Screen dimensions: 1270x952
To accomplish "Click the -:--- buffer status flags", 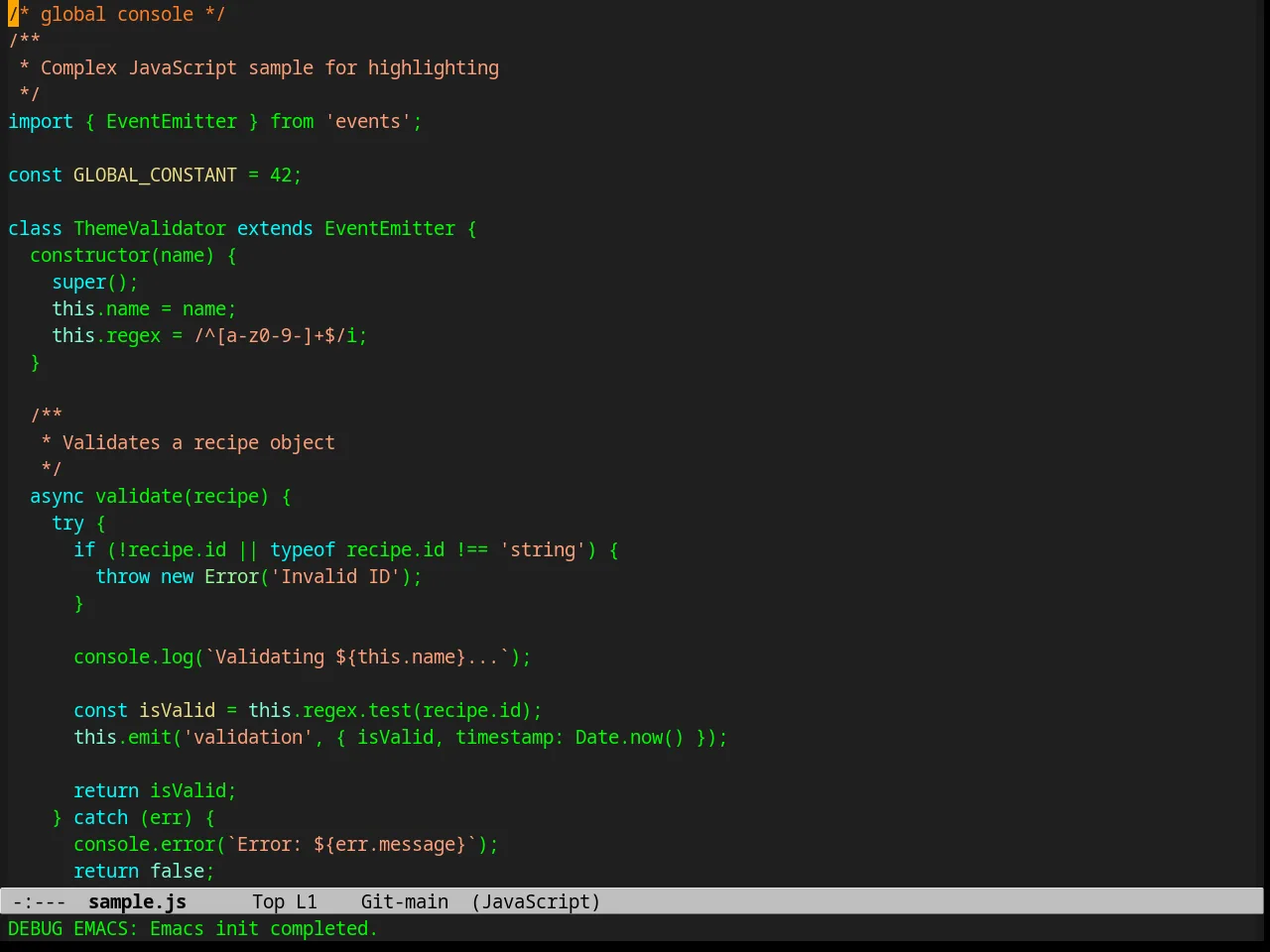I will tap(39, 901).
